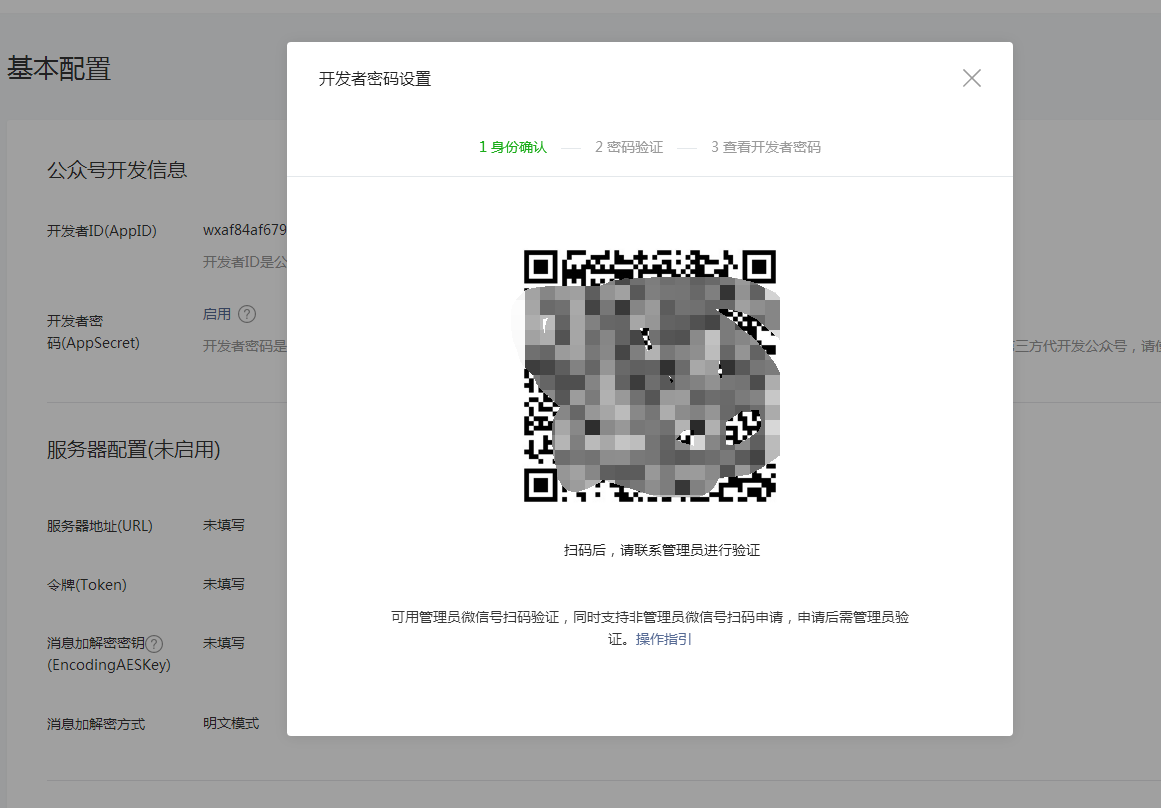The width and height of the screenshot is (1161, 808).
Task: Click 未填写 next to 令牌(Token)
Action: click(224, 584)
